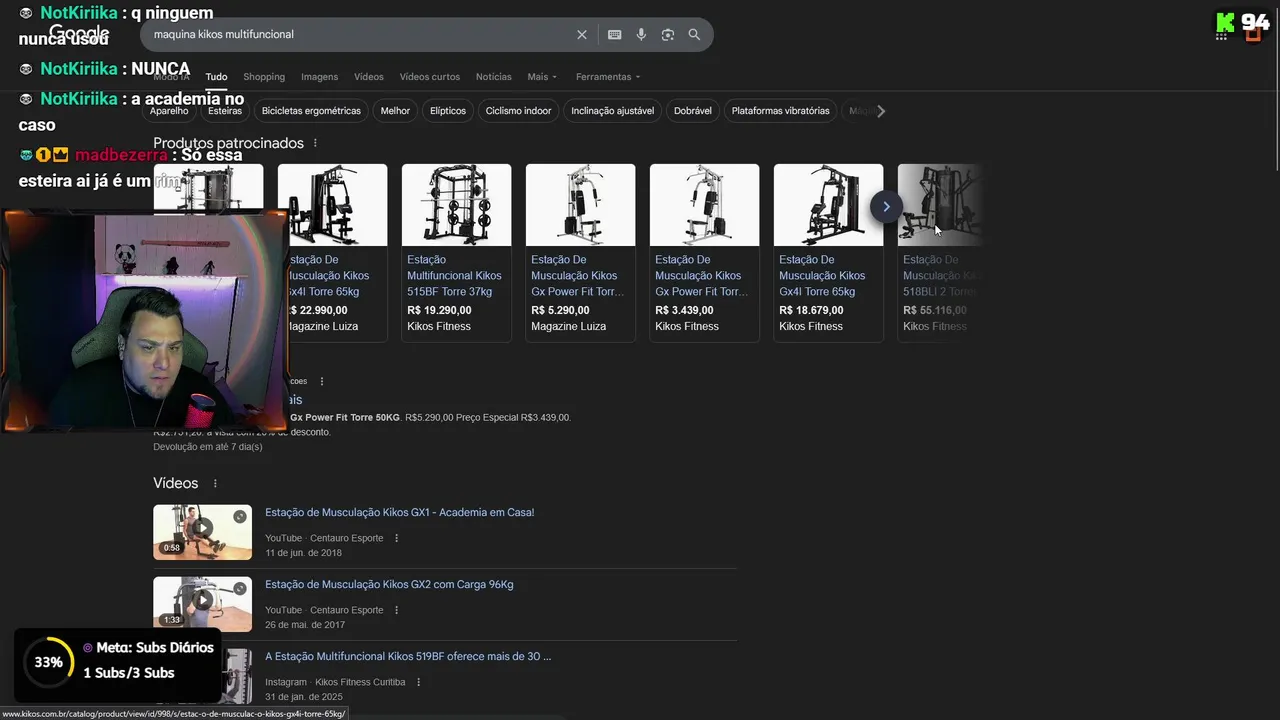Click the R$ 19.290,00 price text
Viewport: 1280px width, 720px height.
coord(439,310)
